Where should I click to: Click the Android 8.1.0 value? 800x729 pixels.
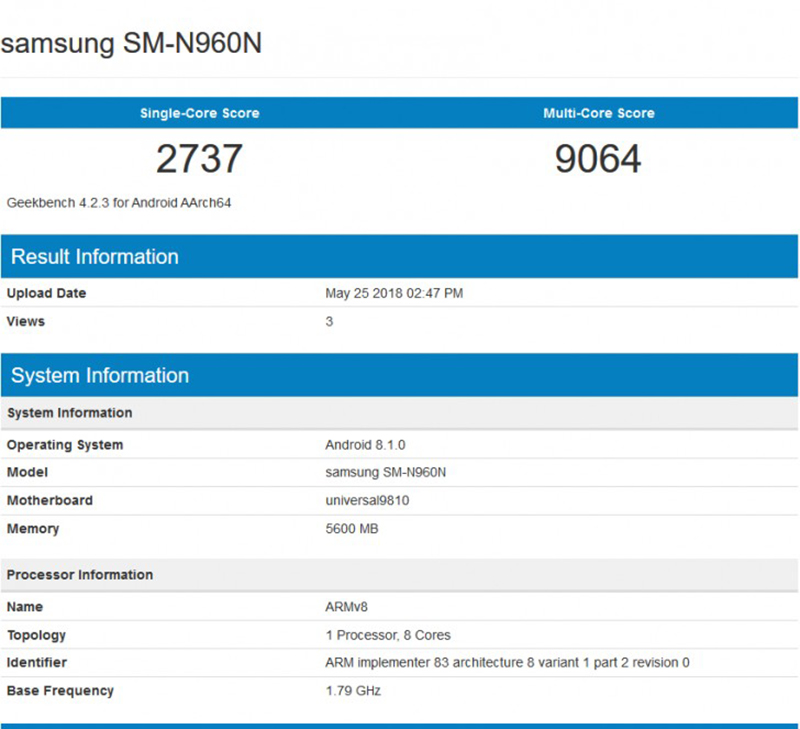356,444
